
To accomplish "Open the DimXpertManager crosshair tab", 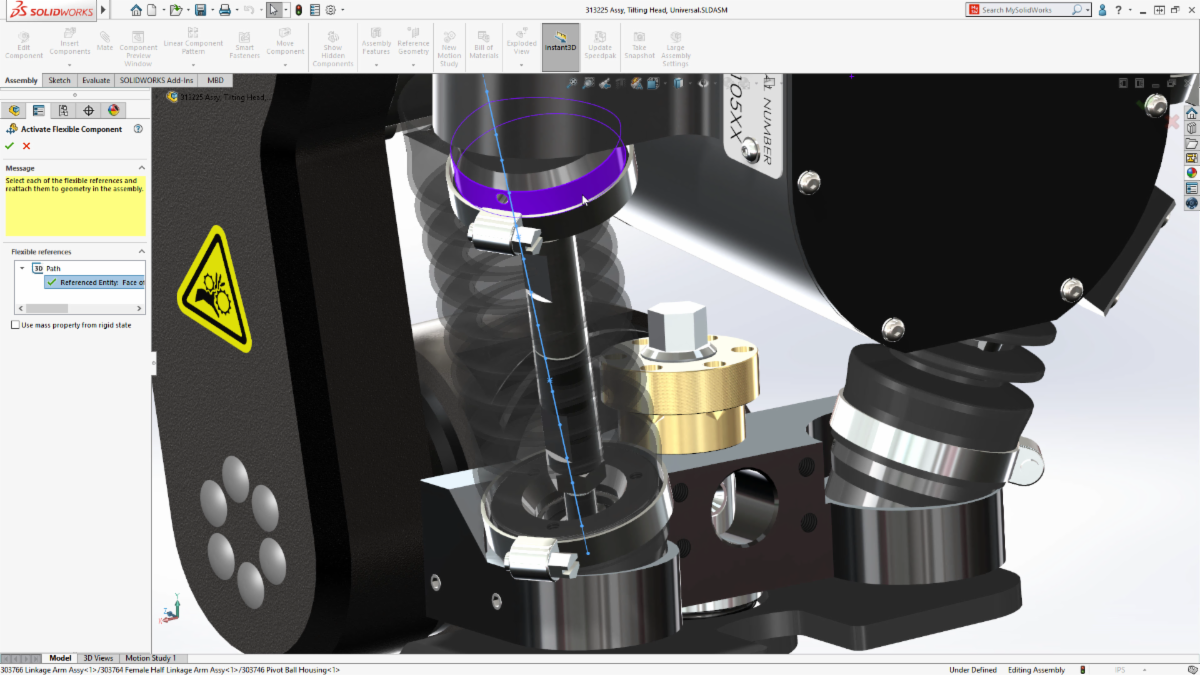I will 88,110.
